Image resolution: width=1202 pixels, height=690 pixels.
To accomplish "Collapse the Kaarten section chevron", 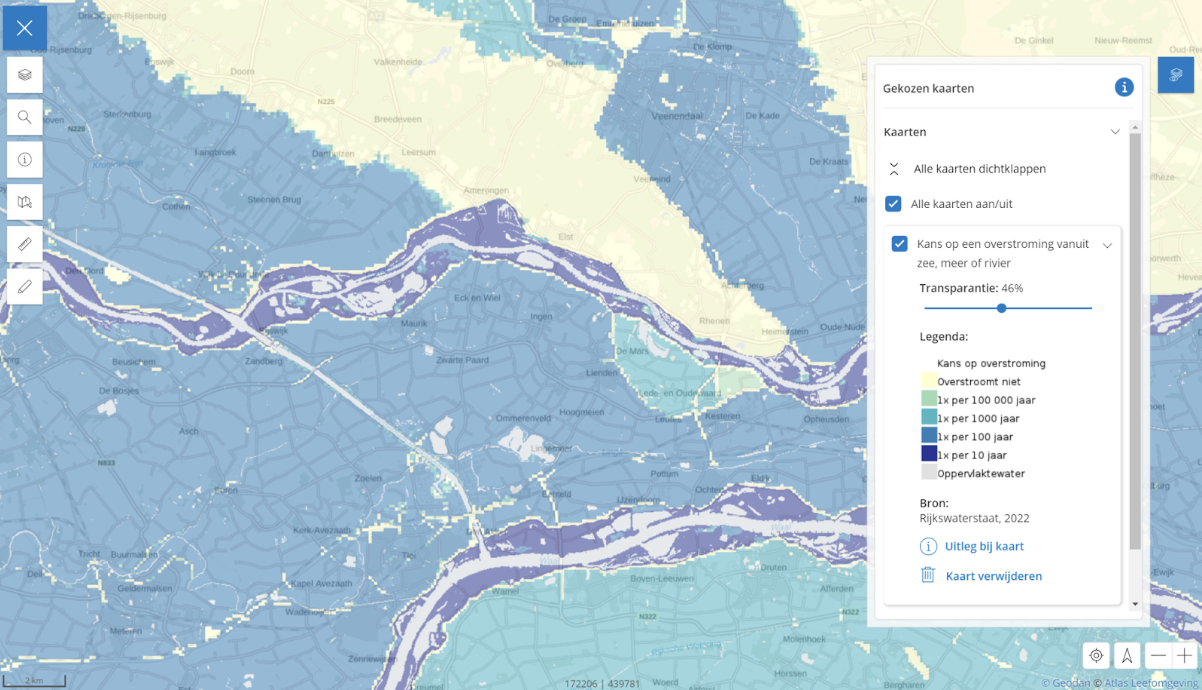I will pyautogui.click(x=1115, y=132).
